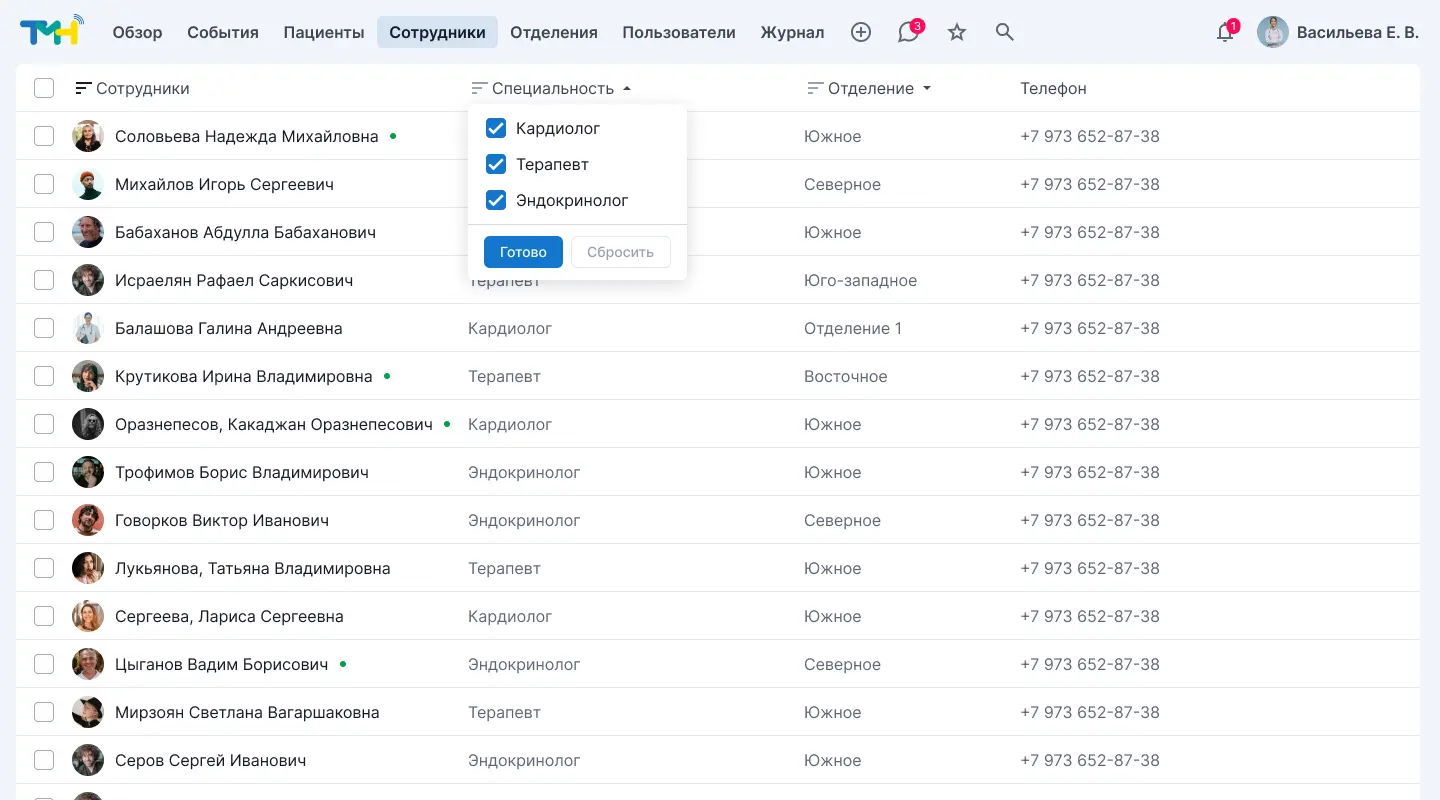Screen dimensions: 1440x800
Task: Apply filters with the Готово button
Action: (523, 252)
